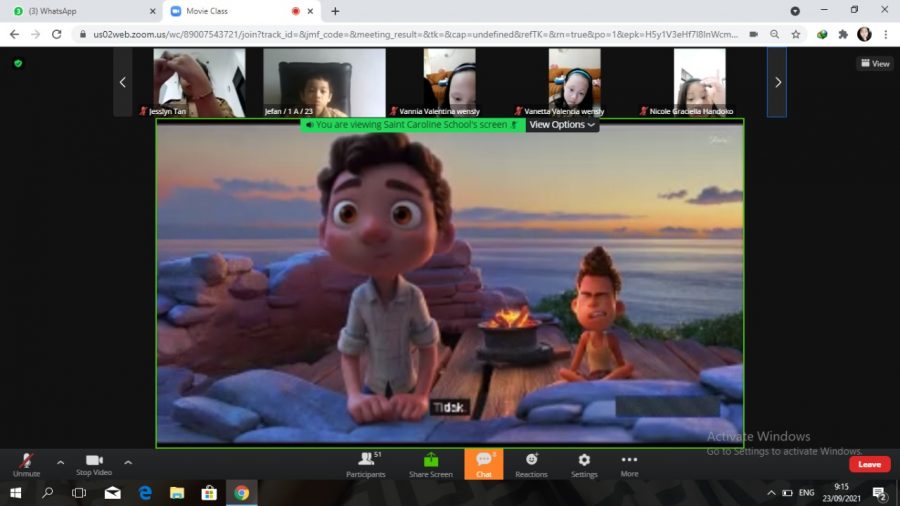Open the View Options dropdown
This screenshot has width=900, height=506.
(562, 125)
